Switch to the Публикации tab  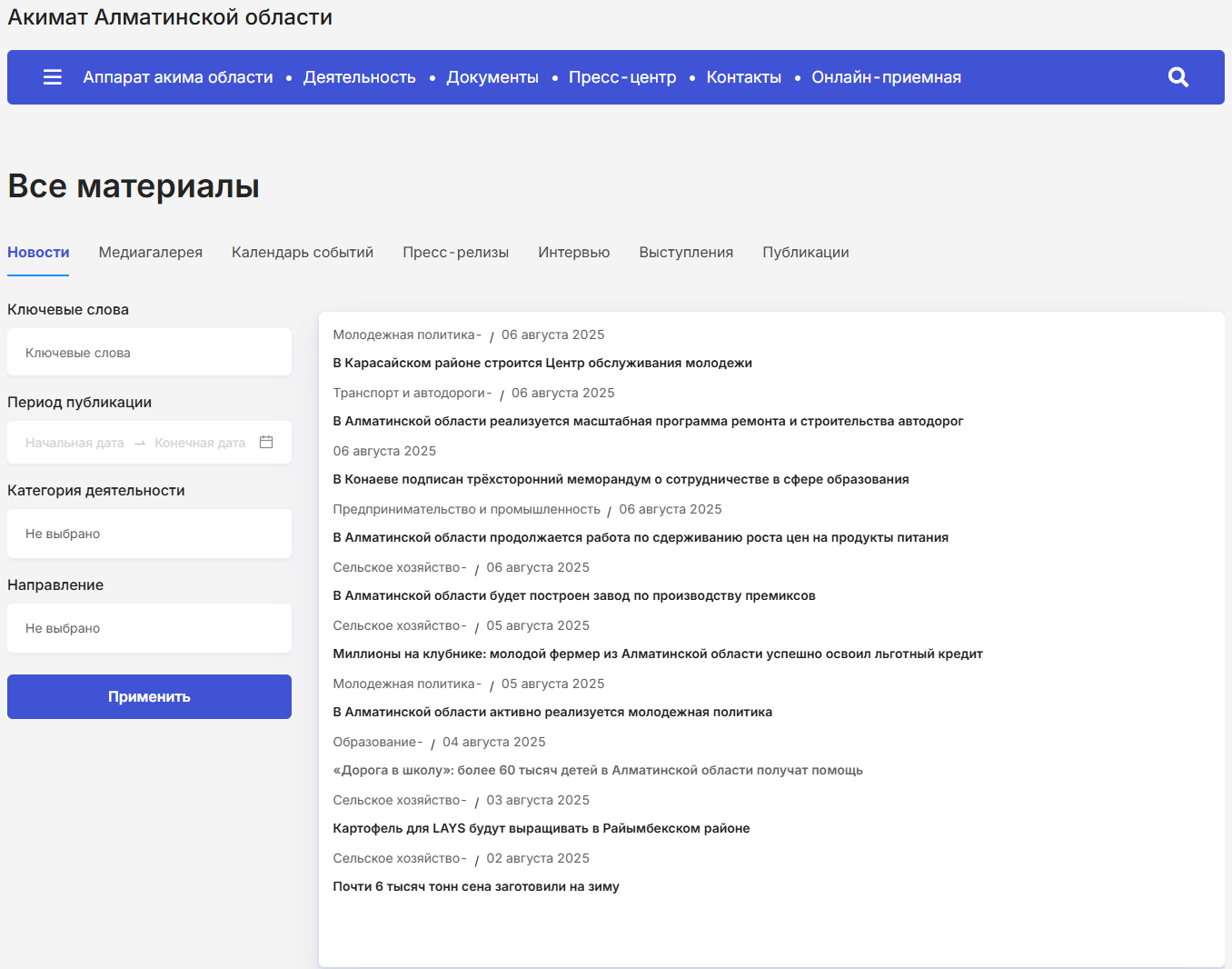[806, 253]
